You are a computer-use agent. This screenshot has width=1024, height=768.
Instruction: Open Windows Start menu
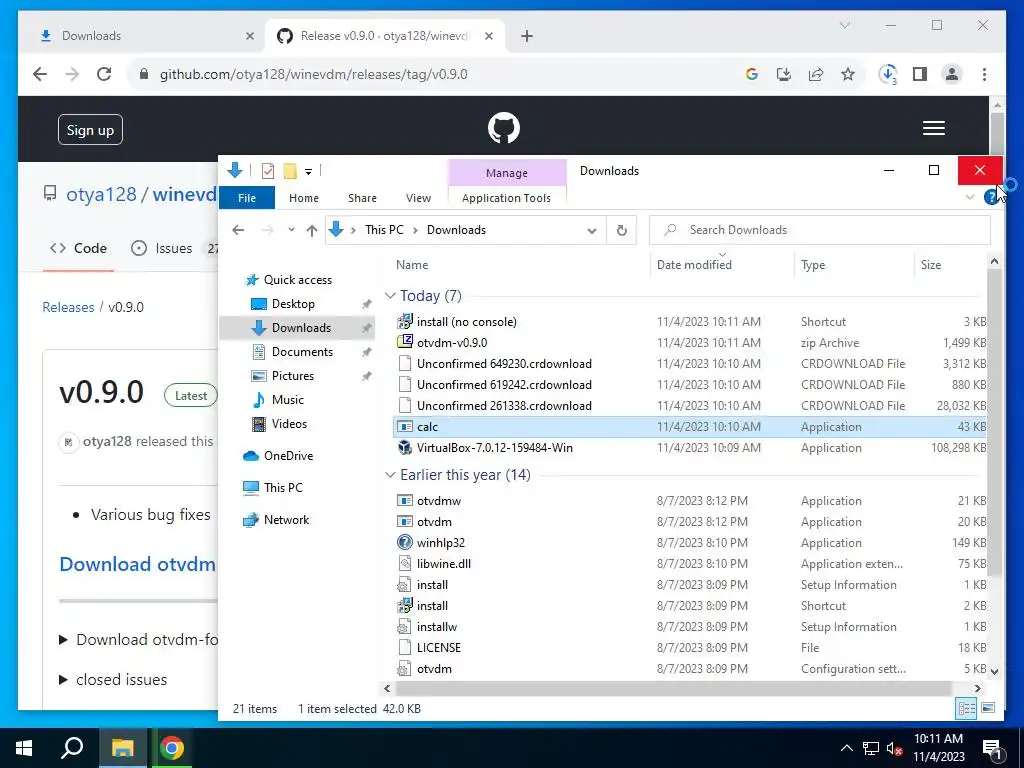24,748
